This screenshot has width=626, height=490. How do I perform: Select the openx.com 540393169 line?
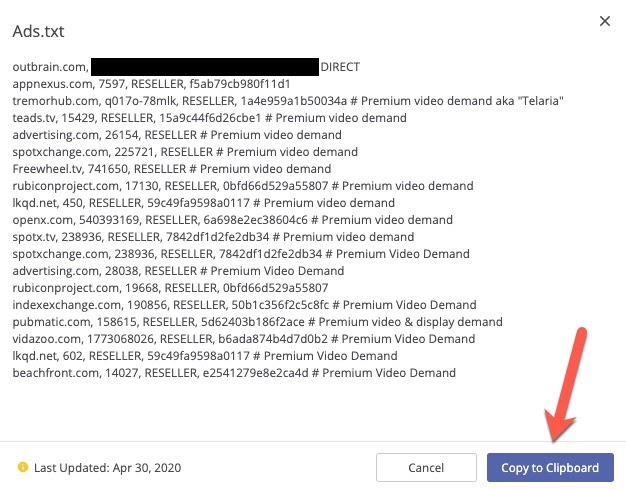(232, 220)
